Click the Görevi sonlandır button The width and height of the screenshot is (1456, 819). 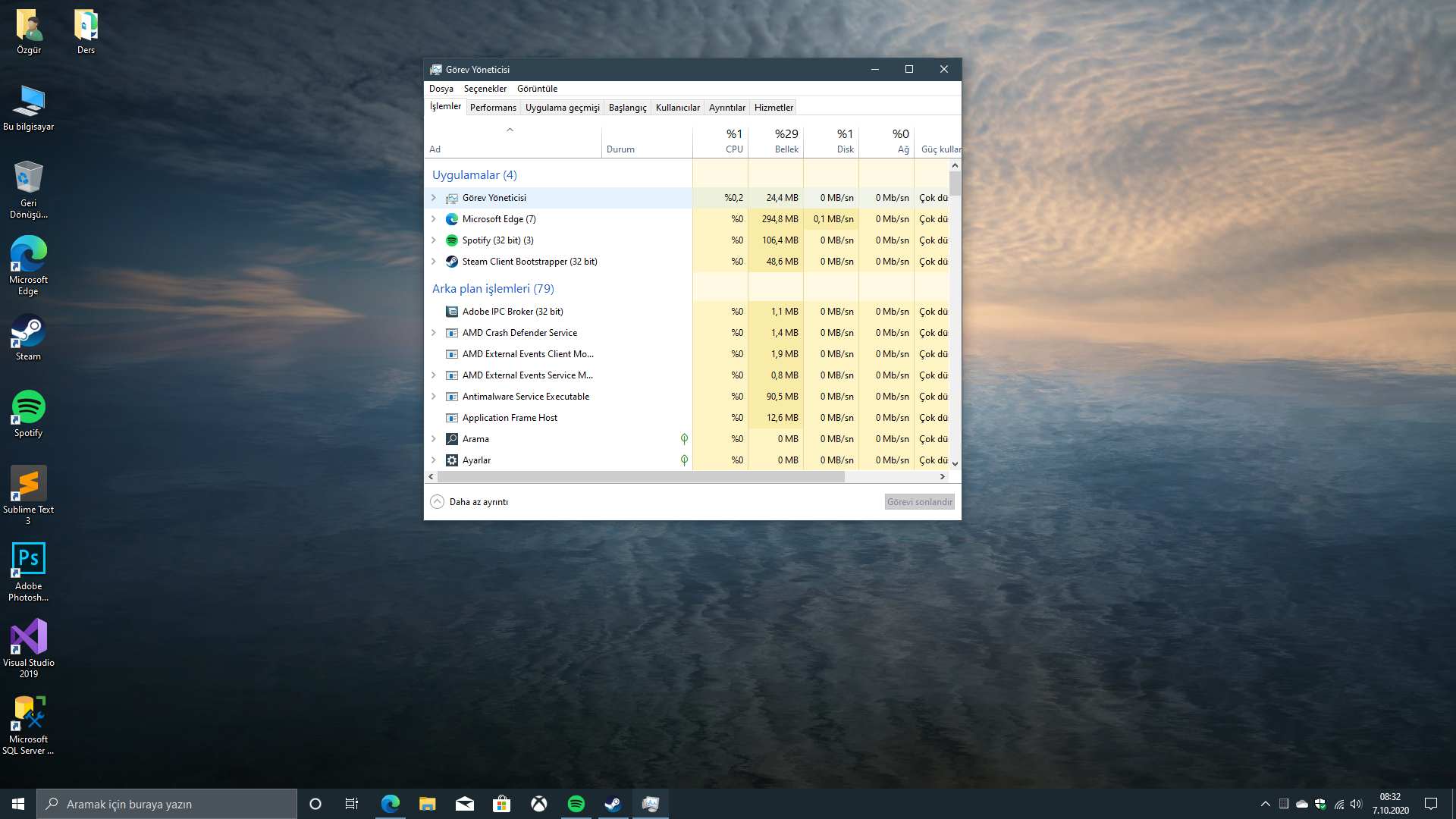click(x=919, y=502)
